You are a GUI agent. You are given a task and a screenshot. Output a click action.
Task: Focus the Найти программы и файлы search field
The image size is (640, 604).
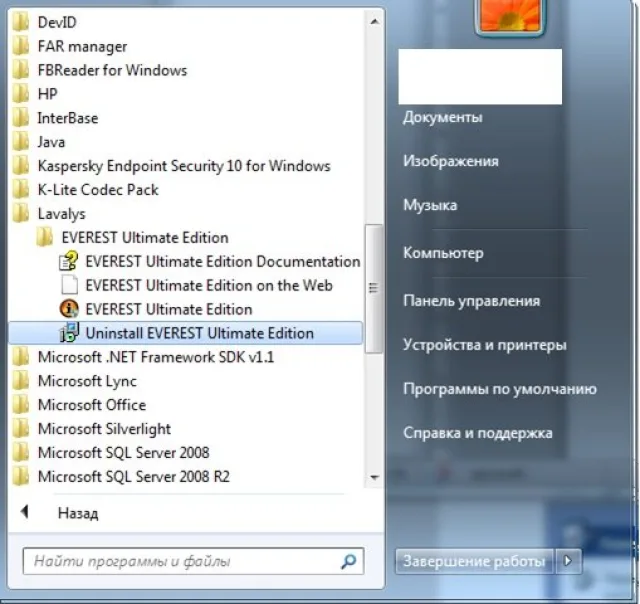(x=193, y=561)
